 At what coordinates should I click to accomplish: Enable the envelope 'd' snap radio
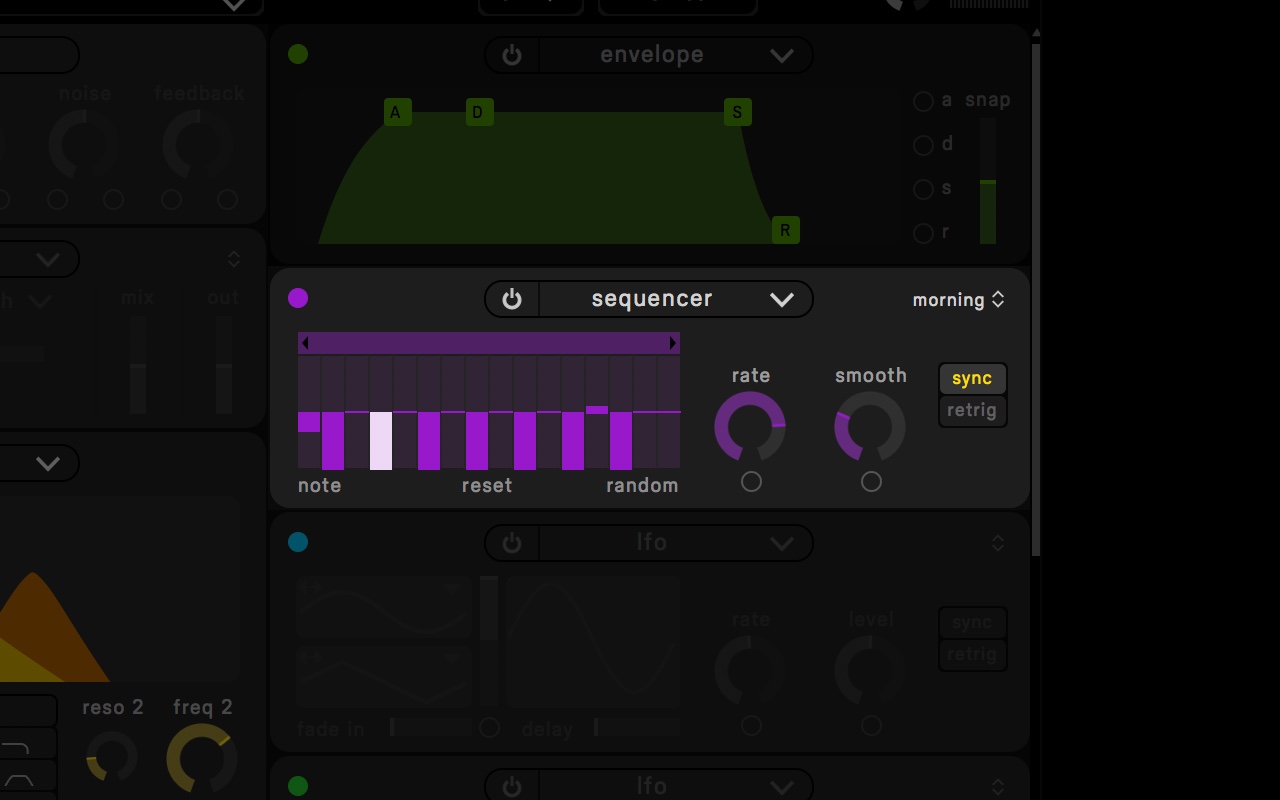pos(924,145)
